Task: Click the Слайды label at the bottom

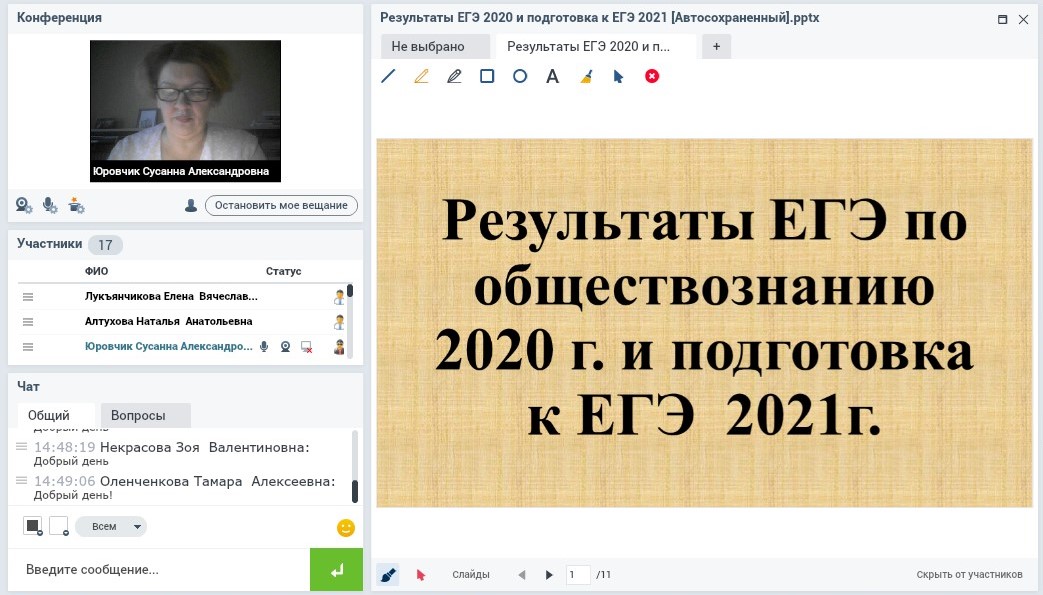Action: (x=471, y=574)
